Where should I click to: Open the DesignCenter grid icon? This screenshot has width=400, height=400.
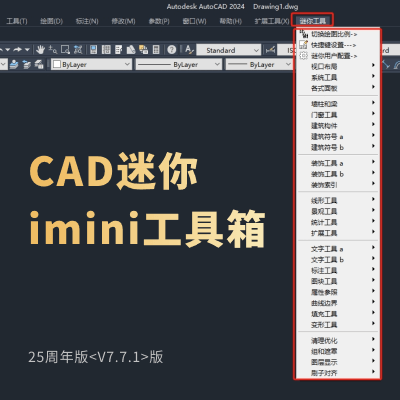click(x=106, y=50)
